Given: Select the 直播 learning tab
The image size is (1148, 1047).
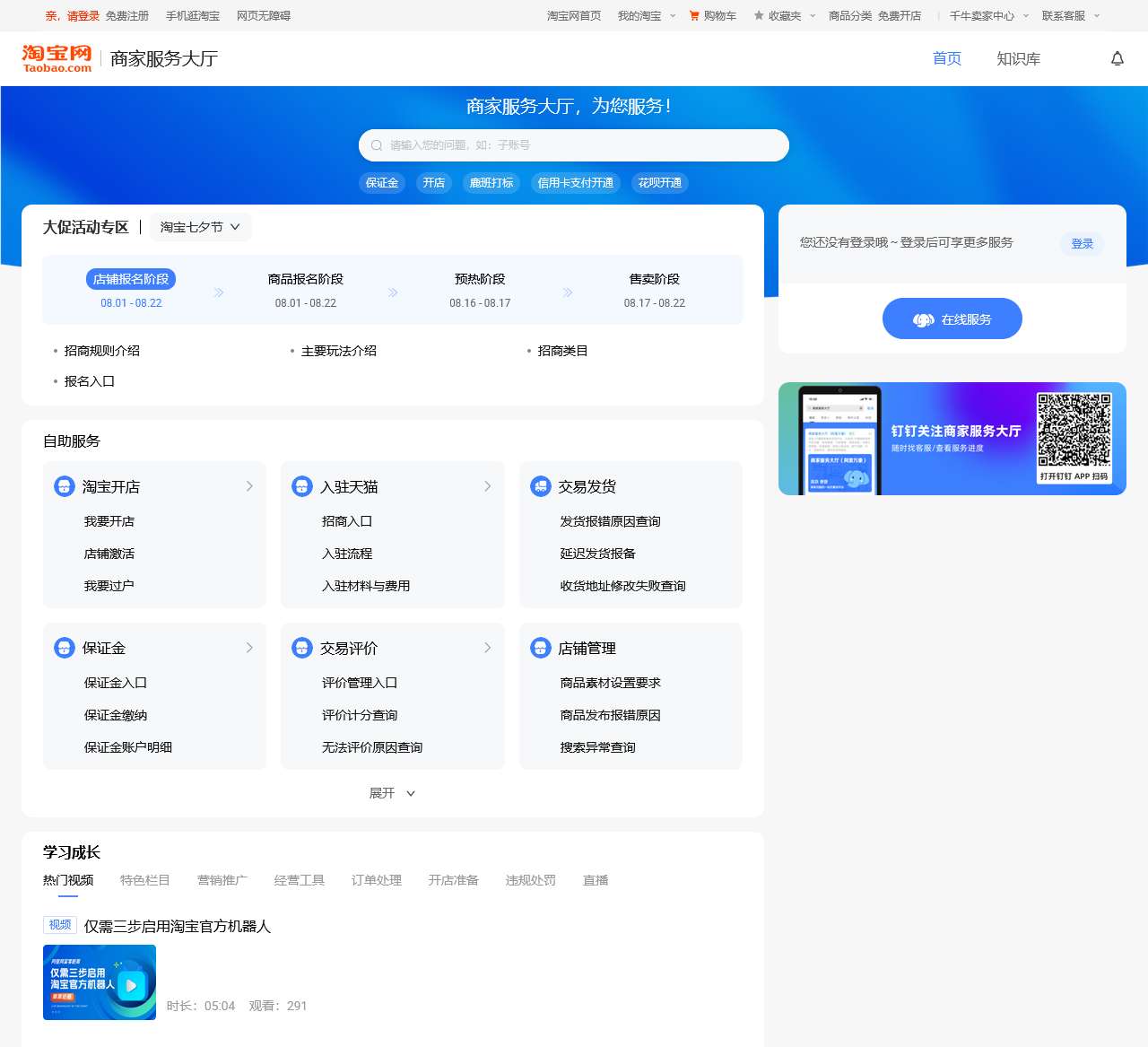Looking at the screenshot, I should (596, 880).
